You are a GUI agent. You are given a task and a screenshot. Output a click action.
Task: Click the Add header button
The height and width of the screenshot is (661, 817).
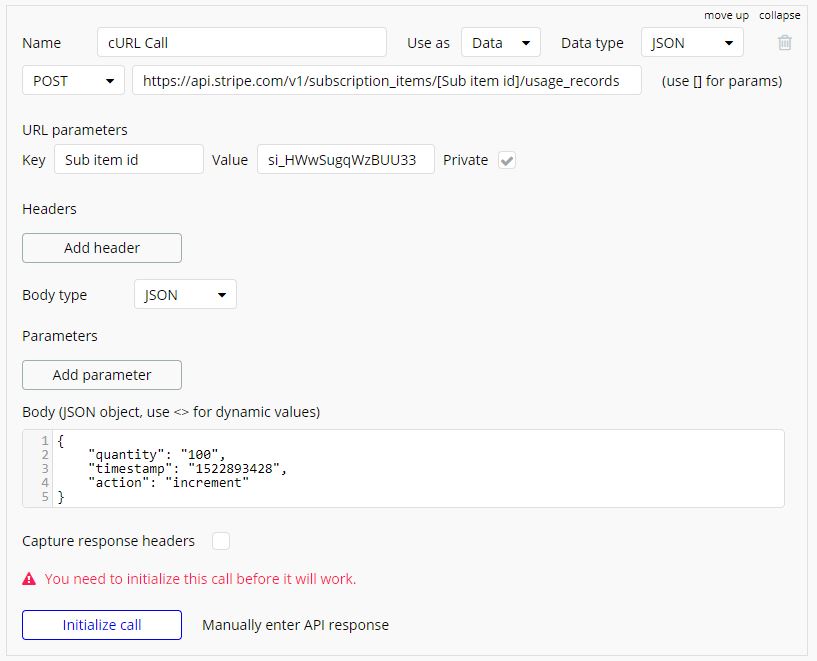click(x=102, y=248)
